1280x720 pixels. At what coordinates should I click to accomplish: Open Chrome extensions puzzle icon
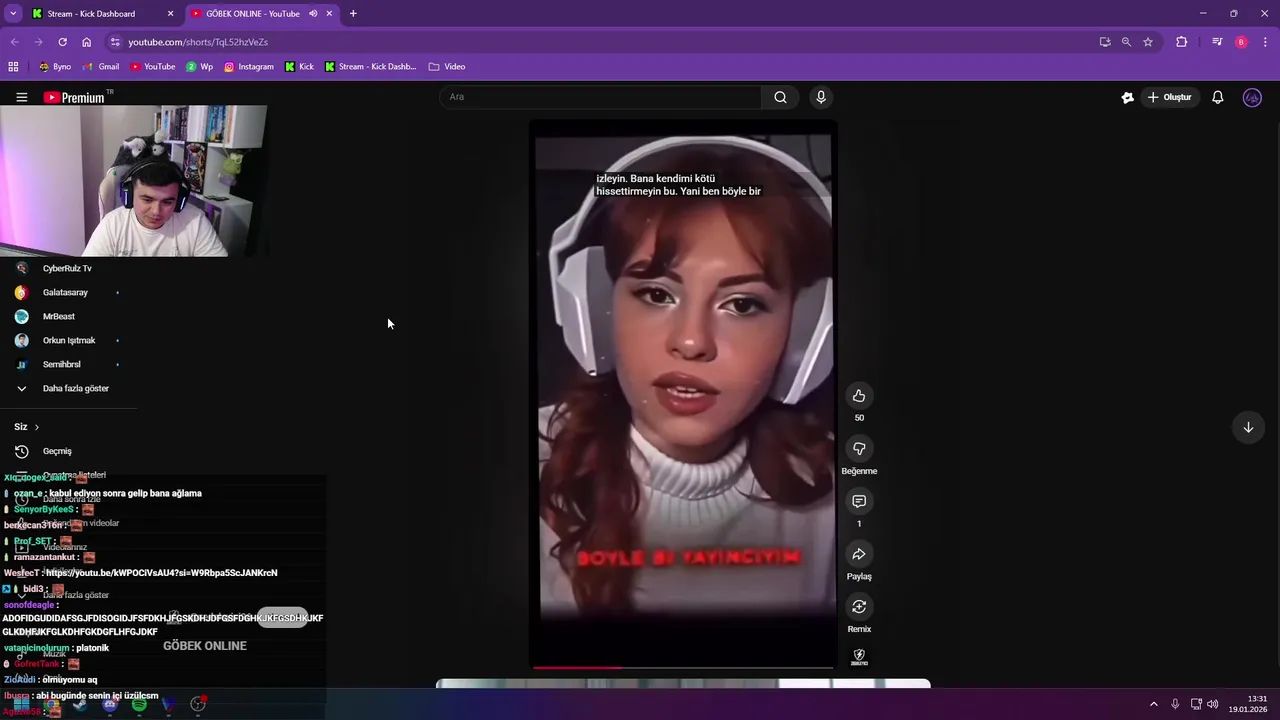click(1182, 42)
